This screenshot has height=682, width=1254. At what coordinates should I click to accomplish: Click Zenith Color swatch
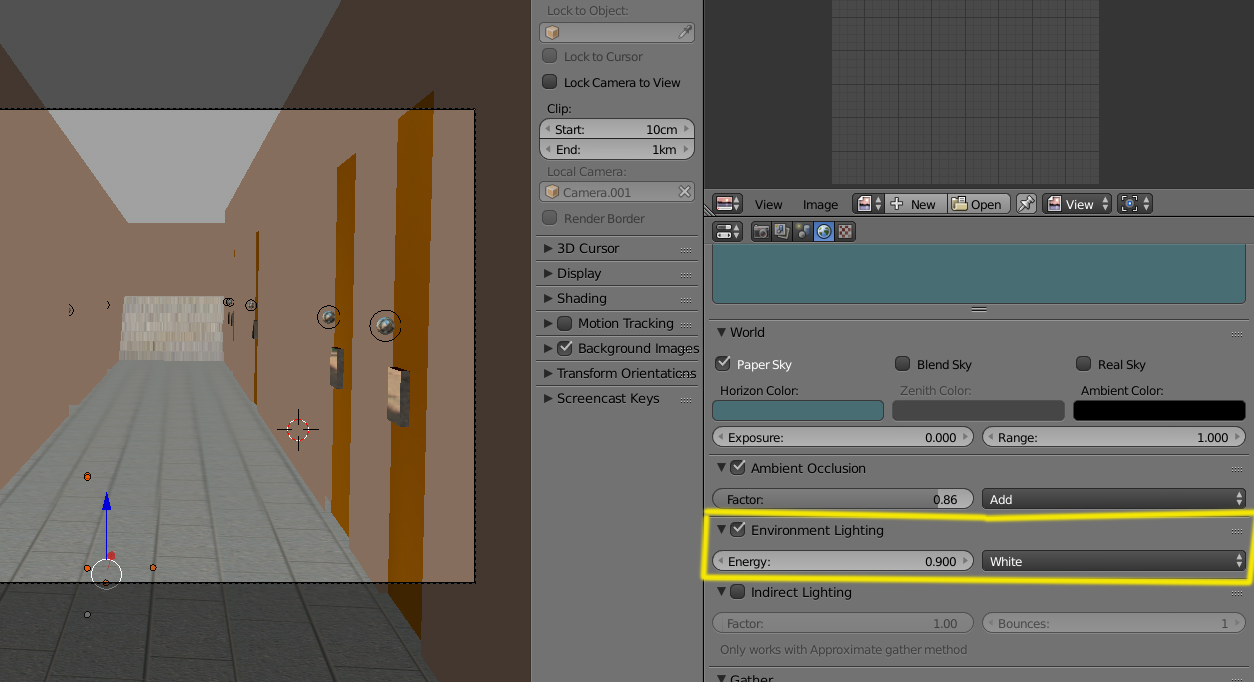(978, 410)
